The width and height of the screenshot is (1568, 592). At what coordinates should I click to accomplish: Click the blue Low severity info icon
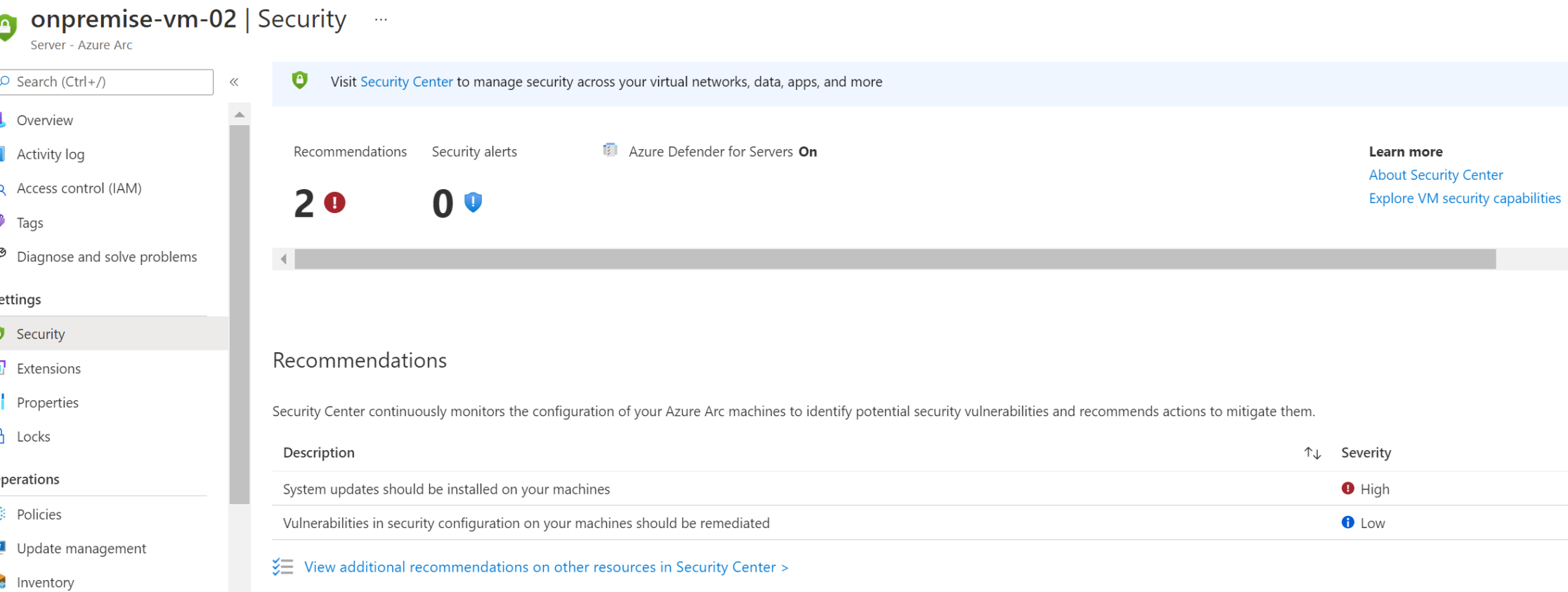pos(1347,522)
